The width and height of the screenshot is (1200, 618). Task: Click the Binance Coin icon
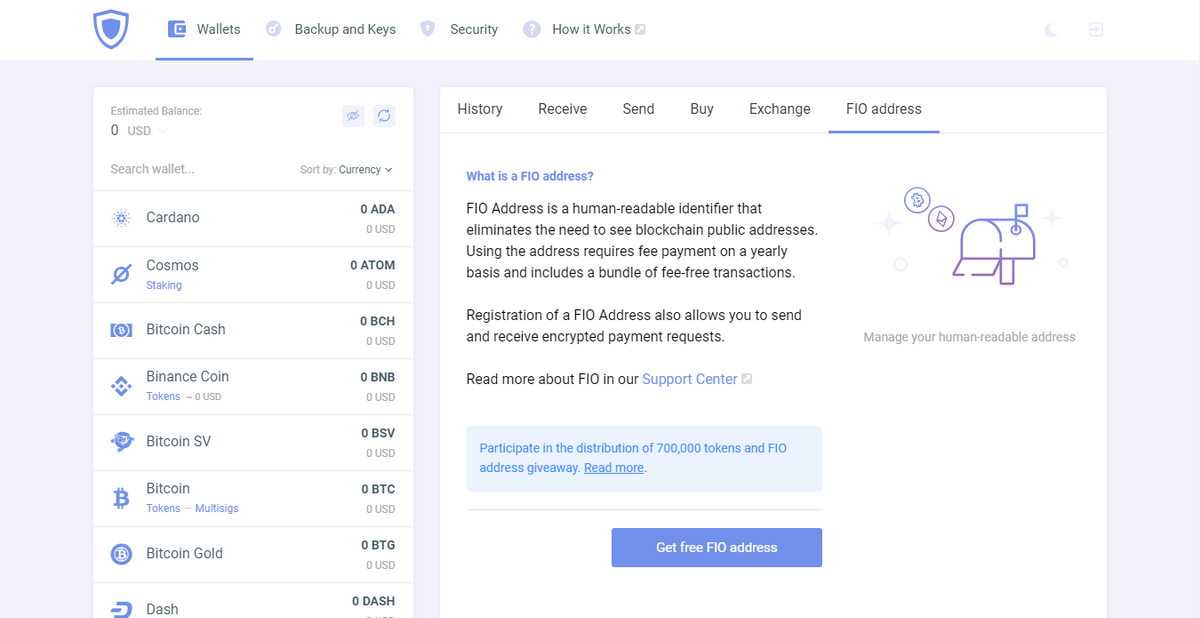[x=121, y=386]
